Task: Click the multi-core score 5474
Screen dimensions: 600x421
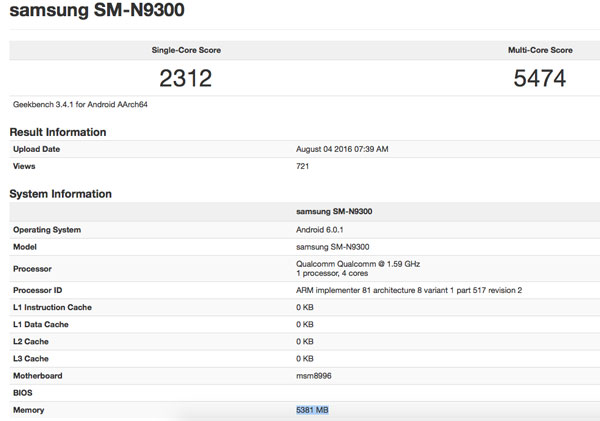Action: [x=540, y=78]
